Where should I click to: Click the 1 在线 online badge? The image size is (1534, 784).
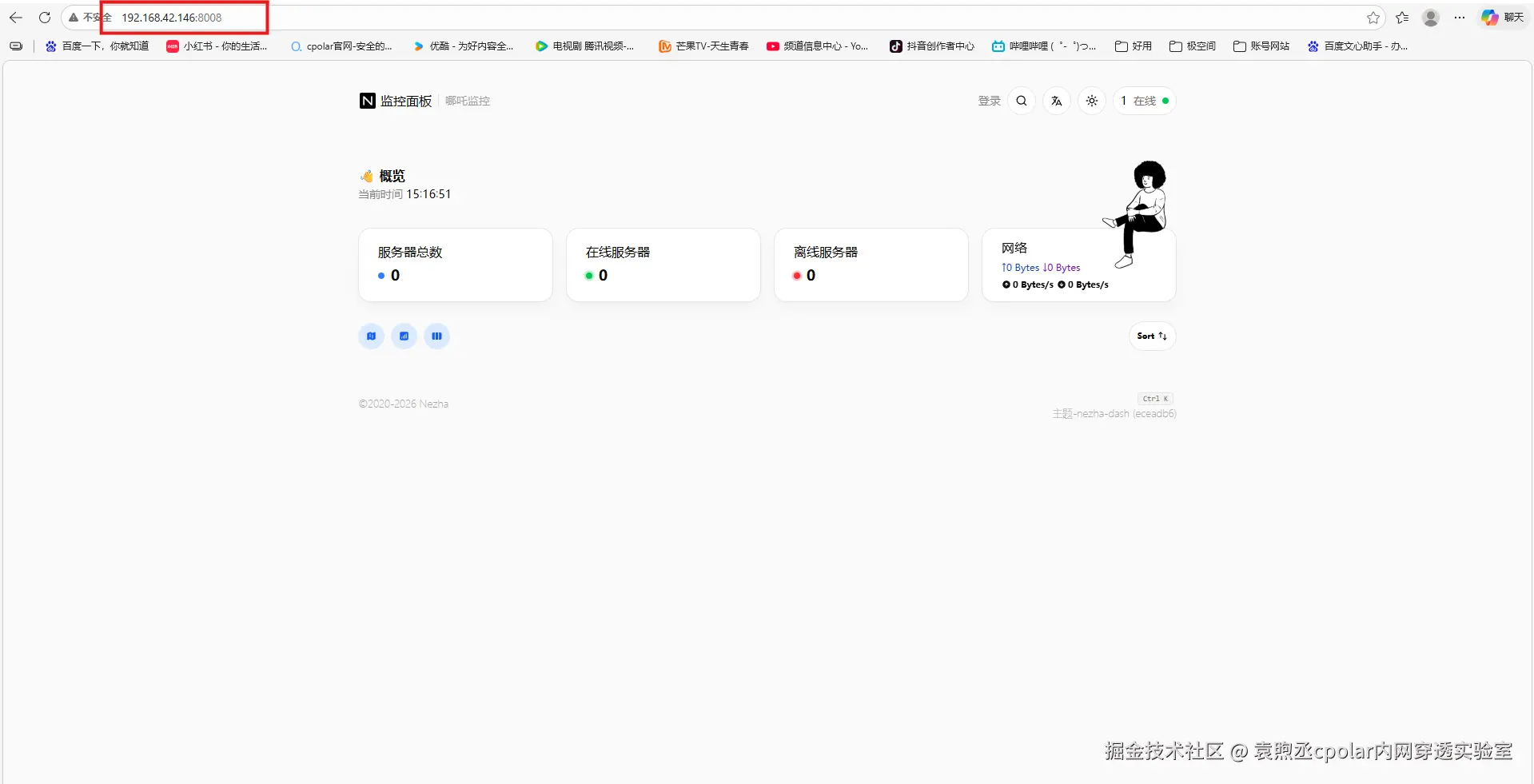point(1145,101)
